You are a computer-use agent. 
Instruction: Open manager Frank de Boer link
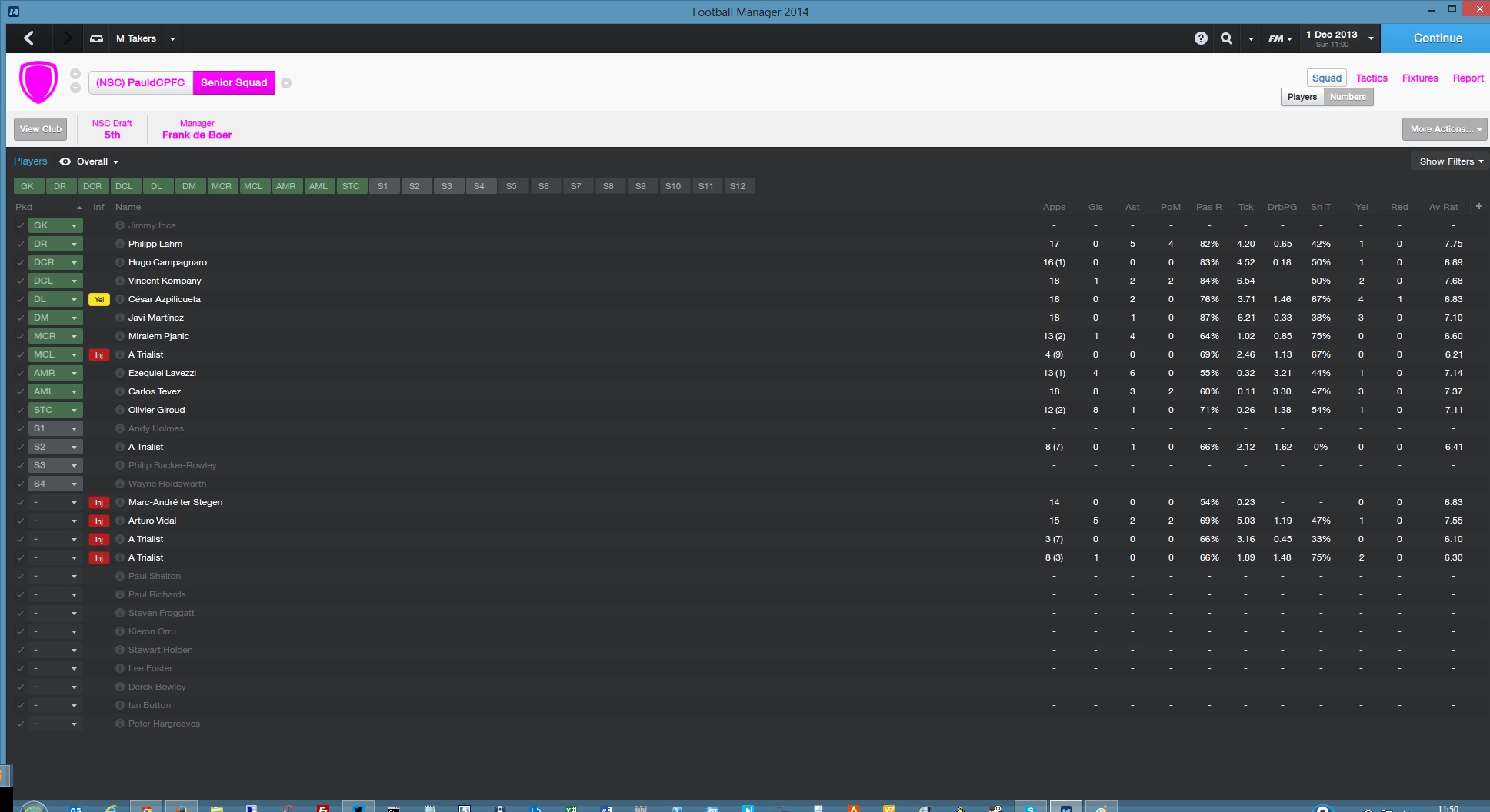tap(197, 135)
